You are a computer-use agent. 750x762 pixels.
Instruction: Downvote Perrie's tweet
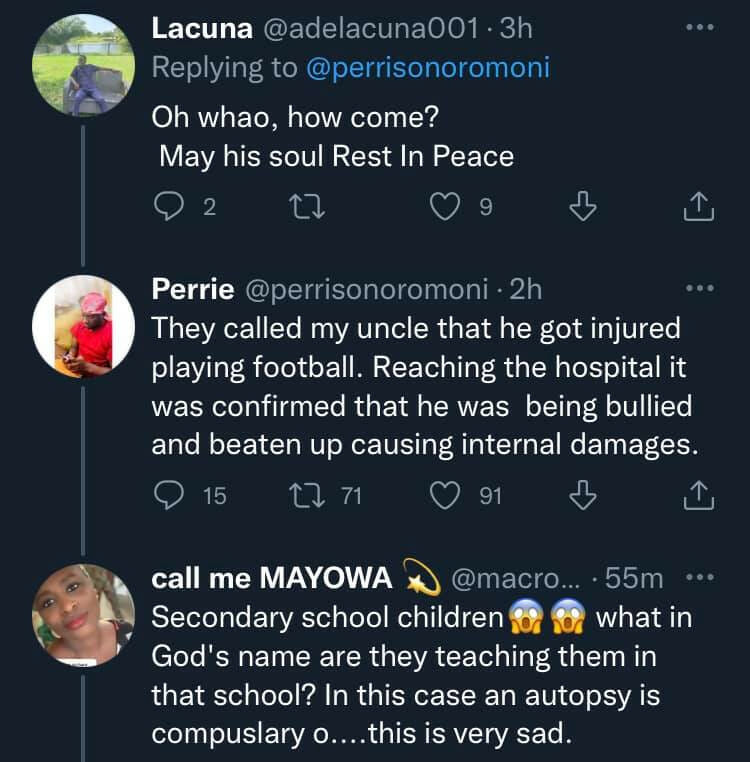[582, 494]
